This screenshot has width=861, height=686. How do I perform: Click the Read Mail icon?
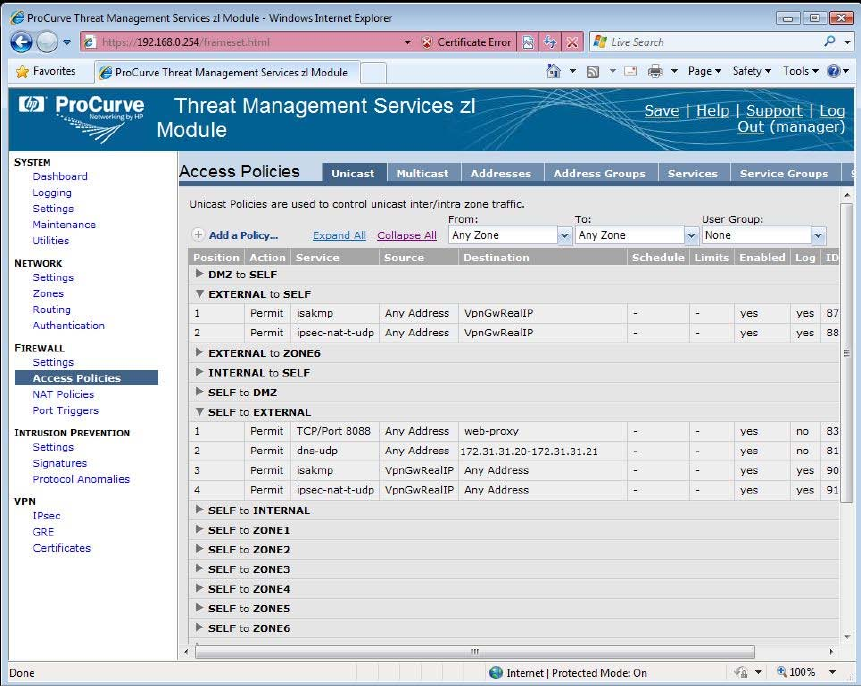630,71
